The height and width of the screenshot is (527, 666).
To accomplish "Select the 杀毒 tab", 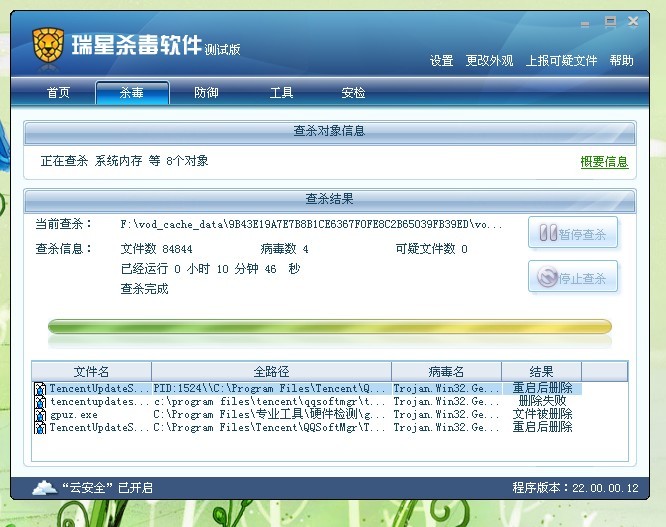I will [132, 92].
